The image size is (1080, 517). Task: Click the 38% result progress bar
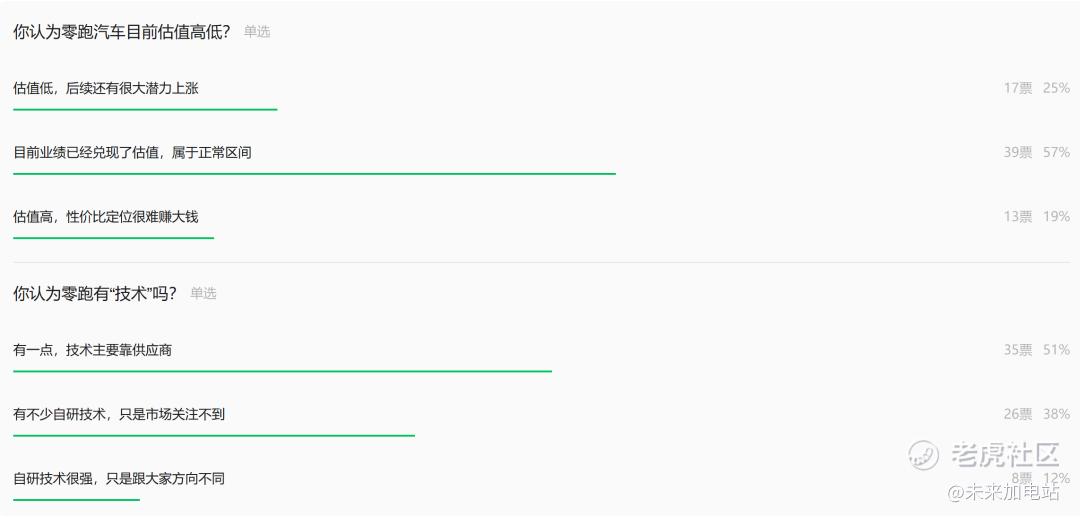214,435
